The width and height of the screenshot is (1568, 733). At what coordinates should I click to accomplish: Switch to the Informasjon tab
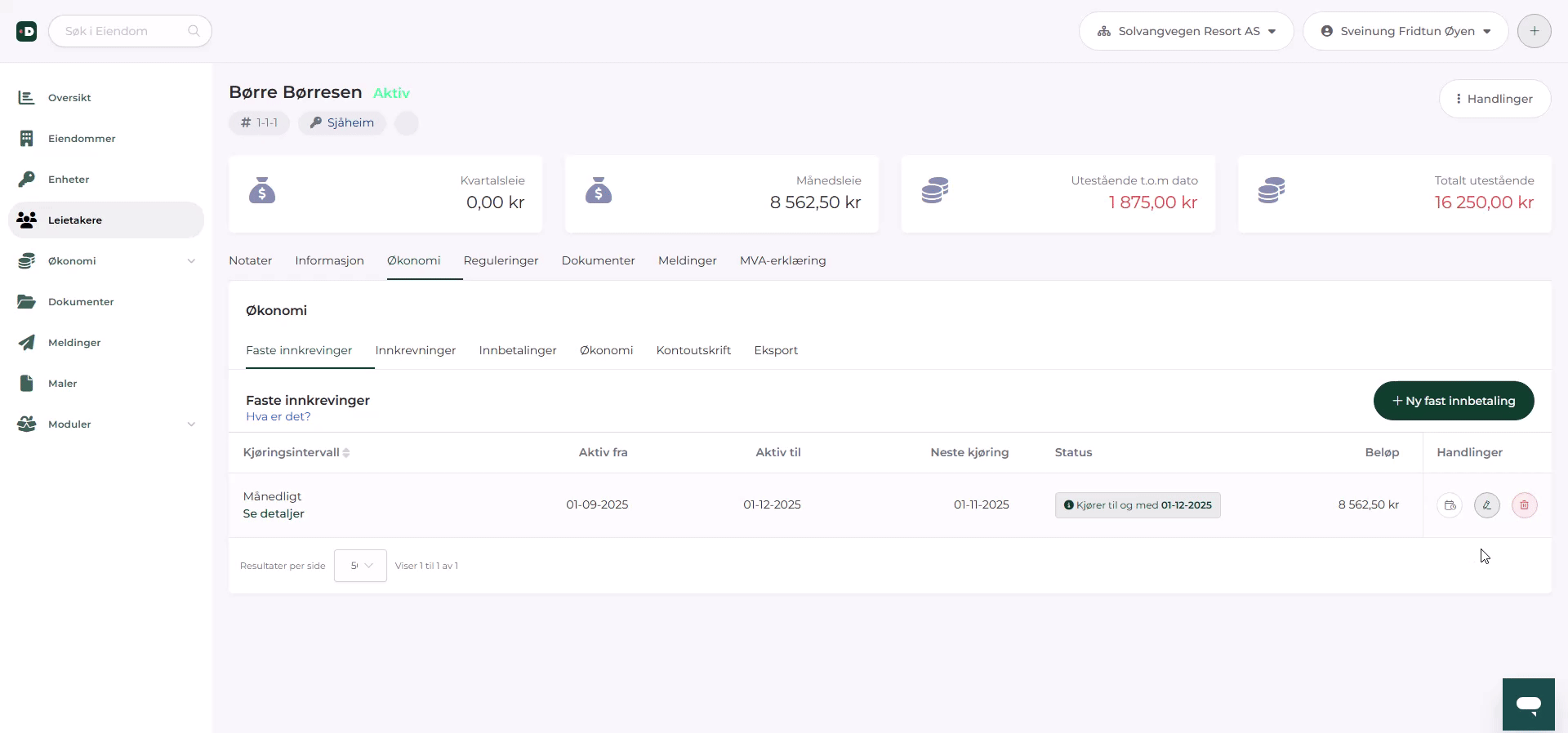click(x=329, y=260)
